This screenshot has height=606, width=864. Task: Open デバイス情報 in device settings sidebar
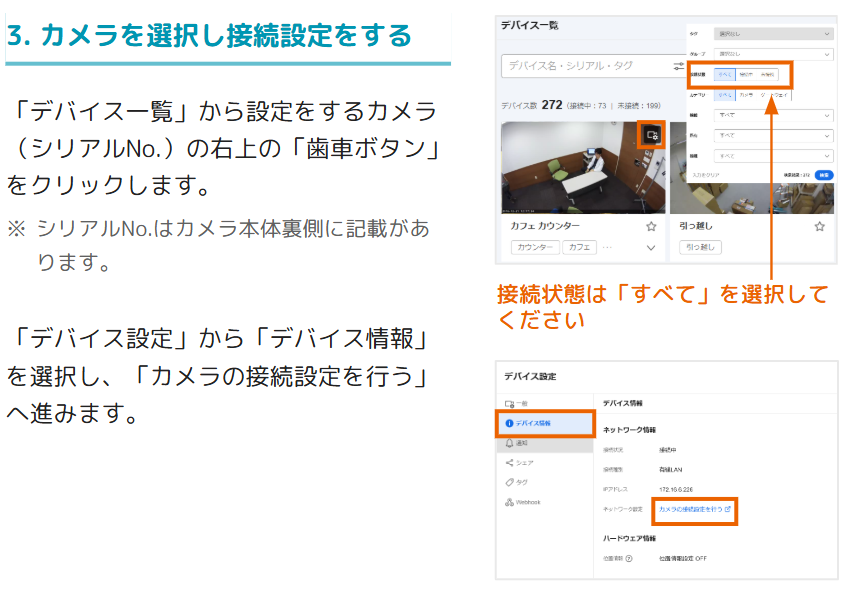point(544,423)
